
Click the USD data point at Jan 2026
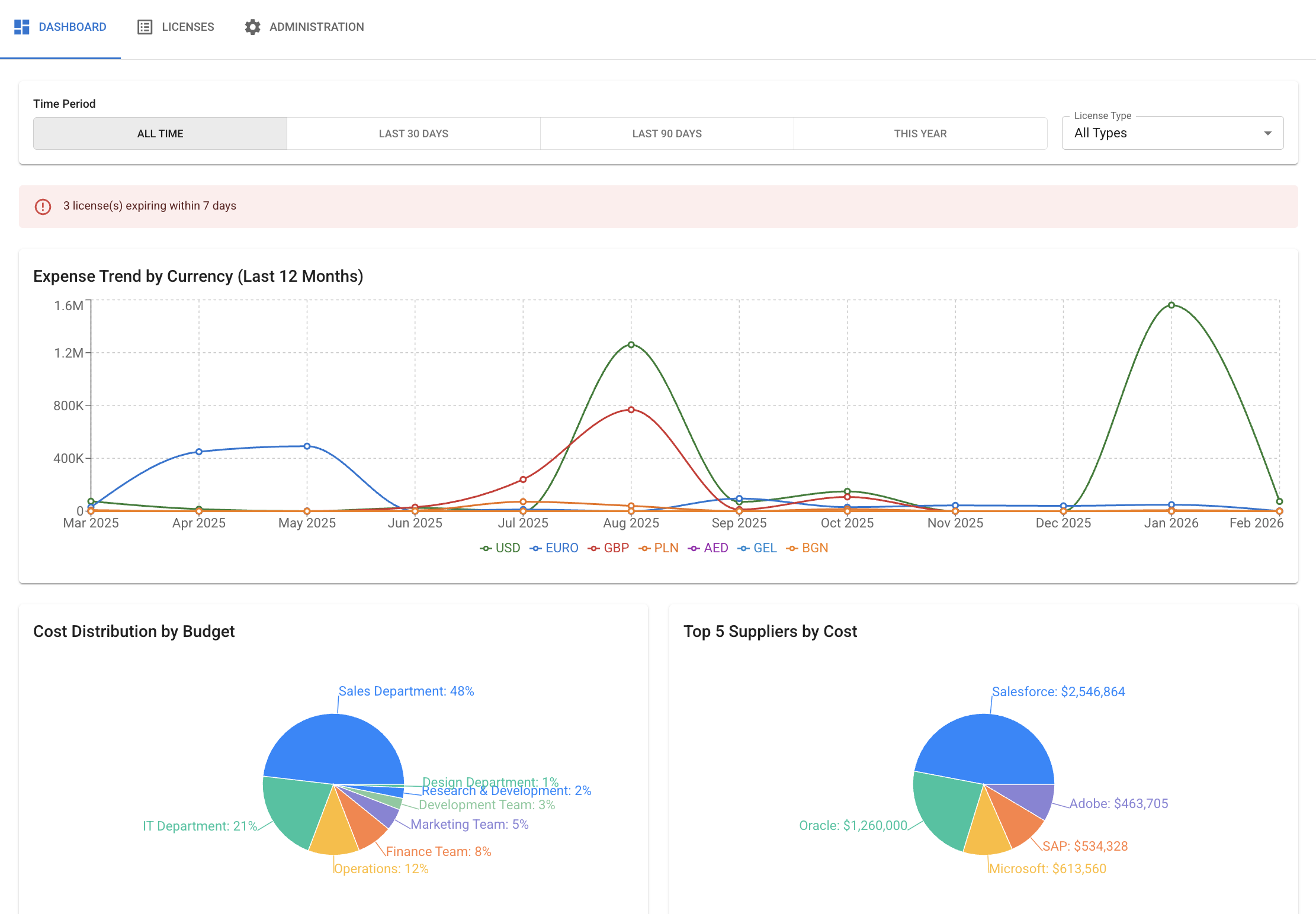click(x=1171, y=305)
